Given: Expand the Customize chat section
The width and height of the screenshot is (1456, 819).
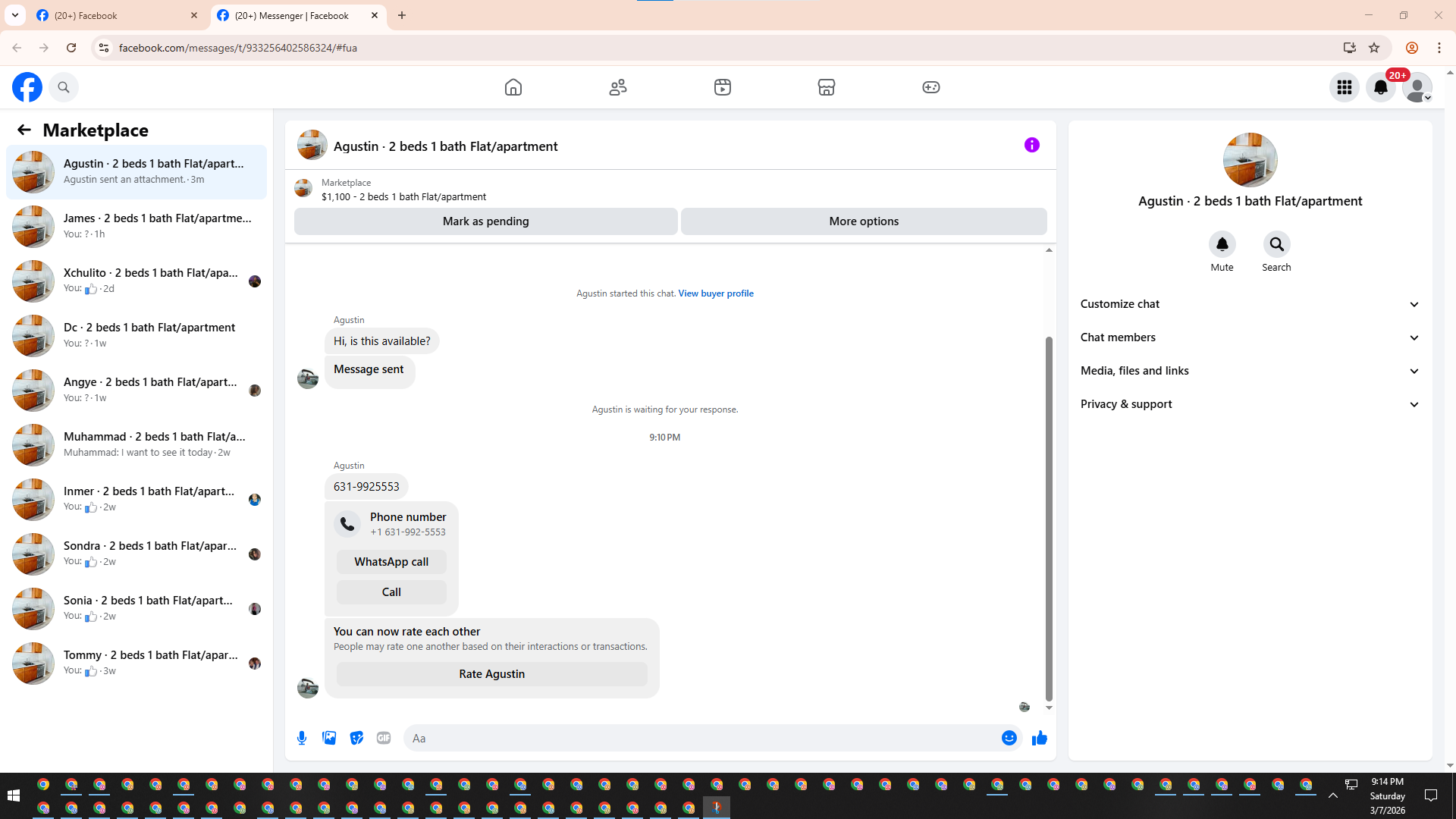Looking at the screenshot, I should 1250,304.
